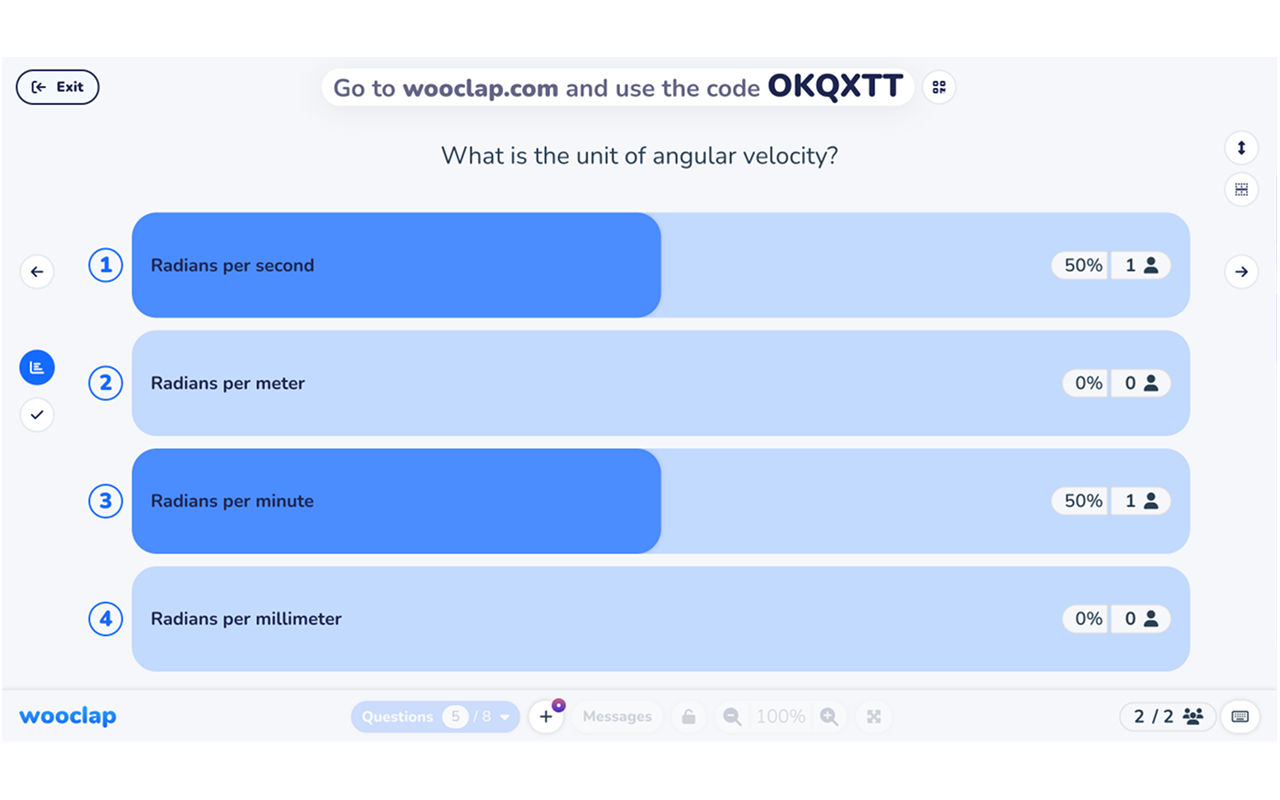Click the previous question arrow

[x=37, y=271]
